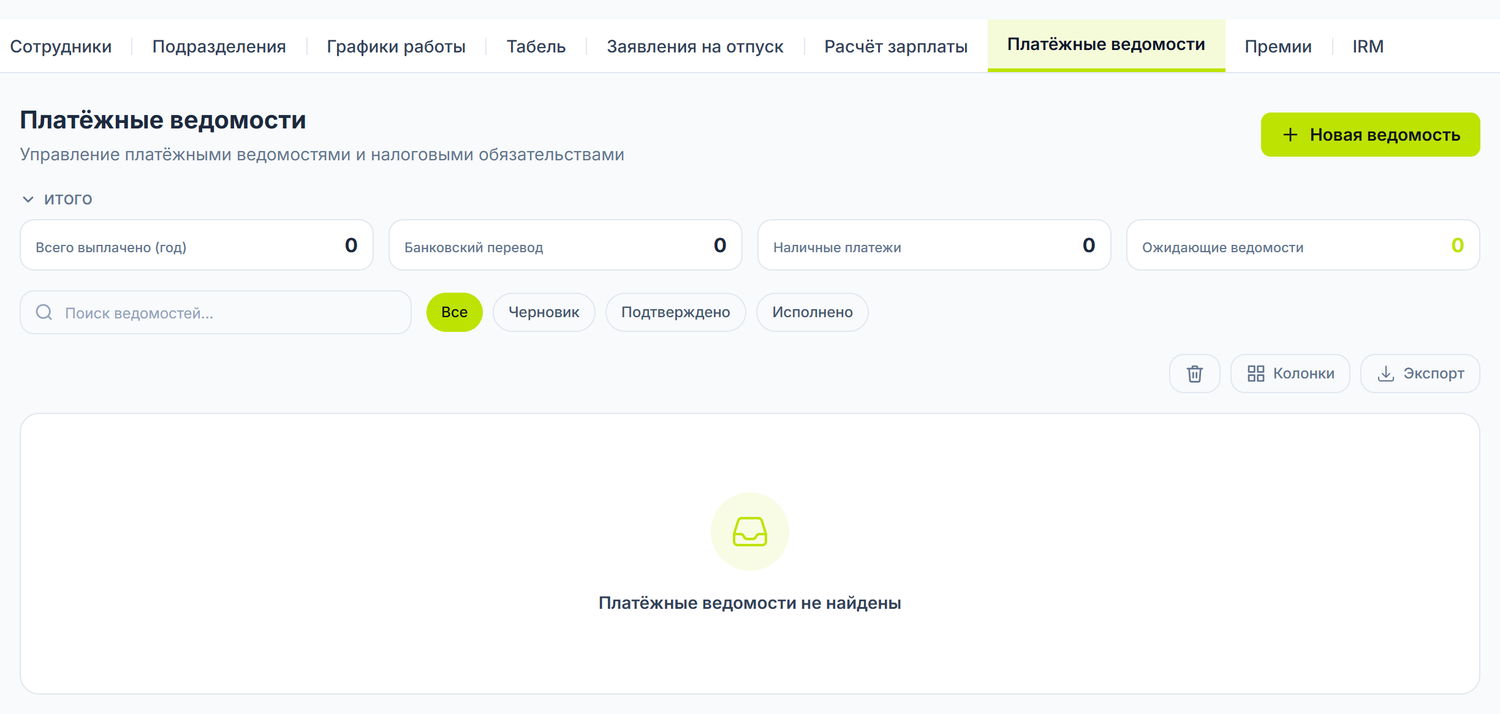Filter by Исполнено status

click(x=812, y=312)
